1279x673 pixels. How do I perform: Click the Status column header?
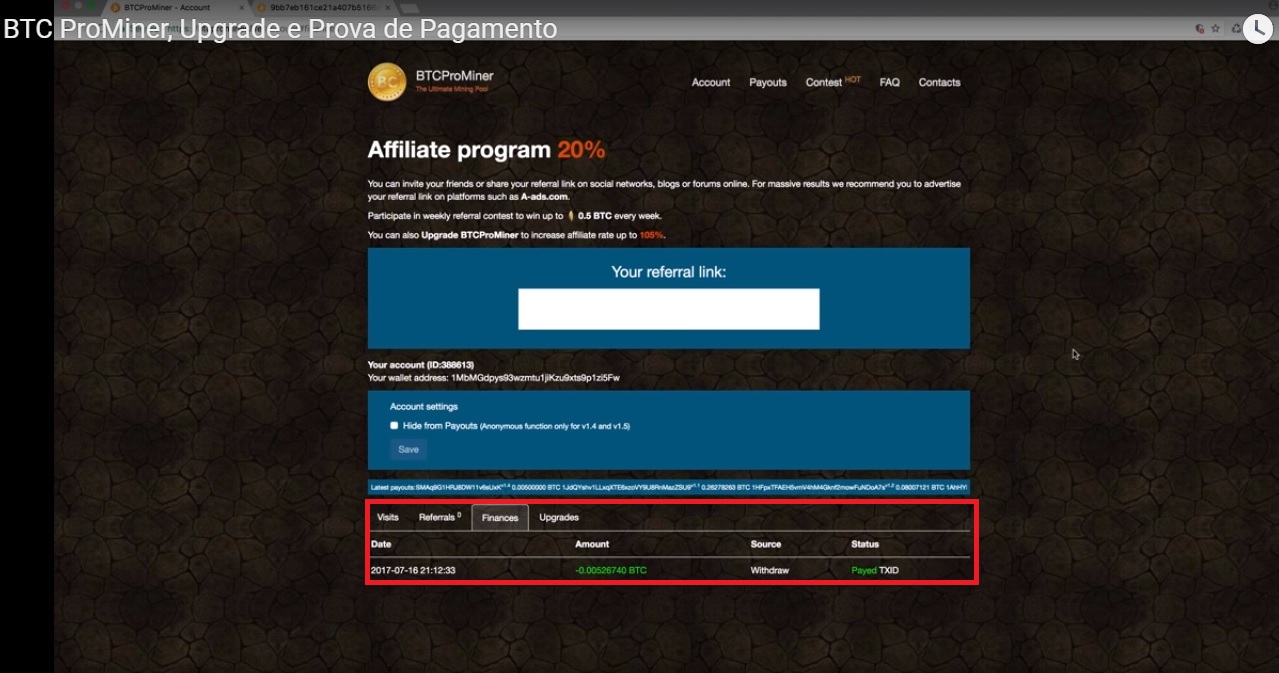pyautogui.click(x=865, y=544)
